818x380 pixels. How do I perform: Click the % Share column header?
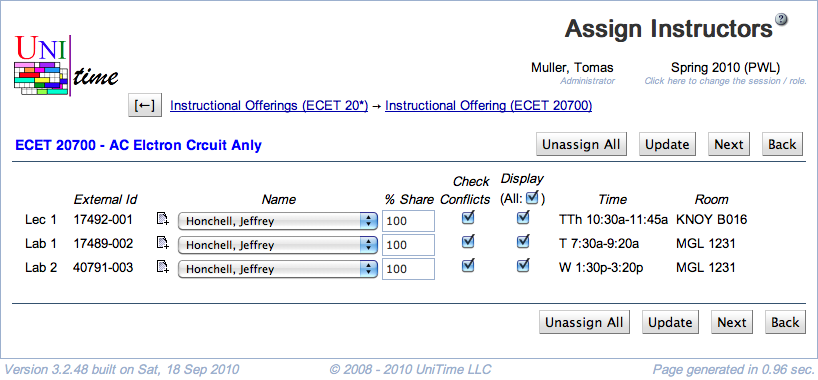click(x=409, y=199)
